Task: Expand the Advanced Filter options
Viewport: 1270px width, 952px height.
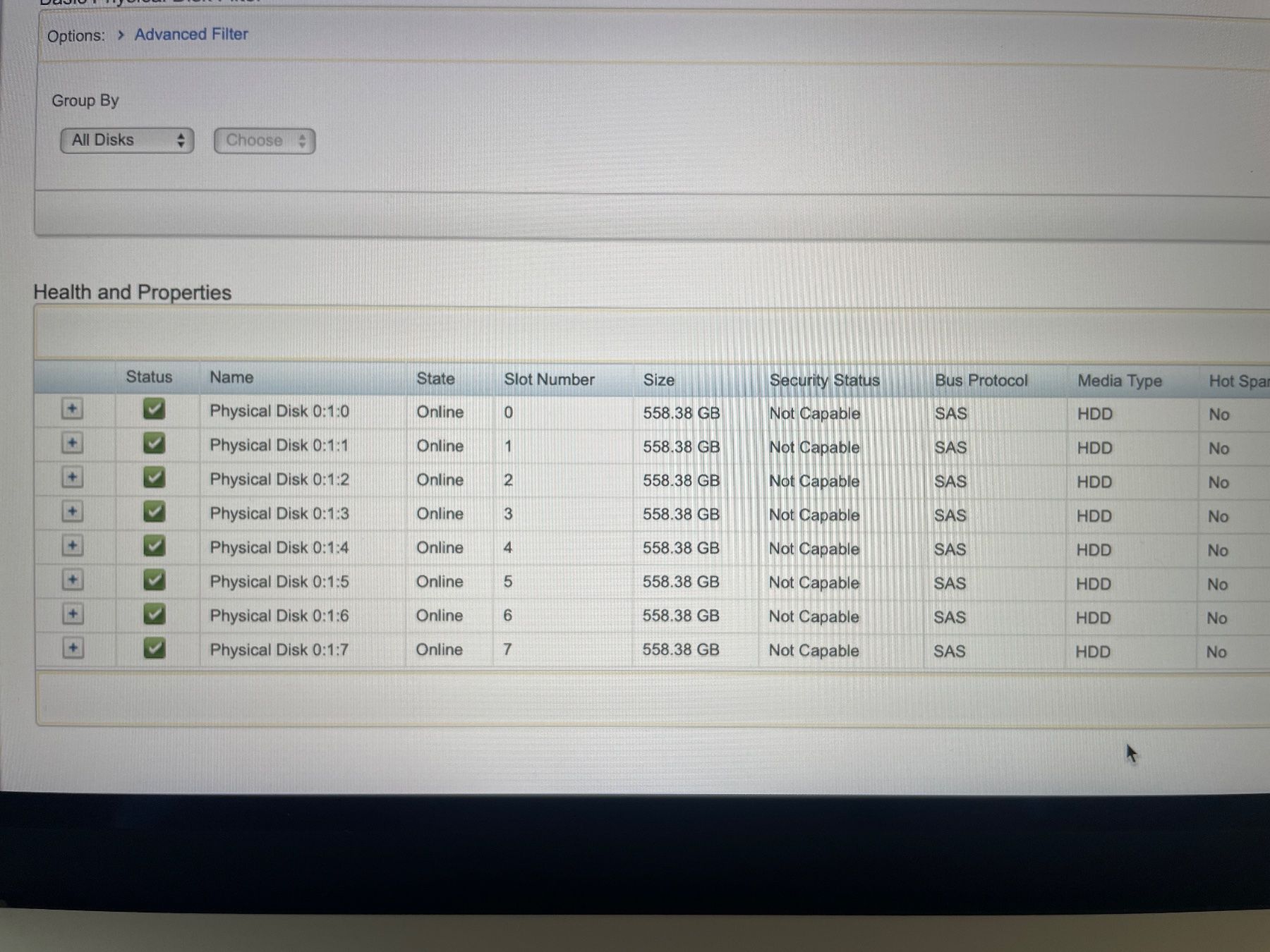Action: [191, 34]
